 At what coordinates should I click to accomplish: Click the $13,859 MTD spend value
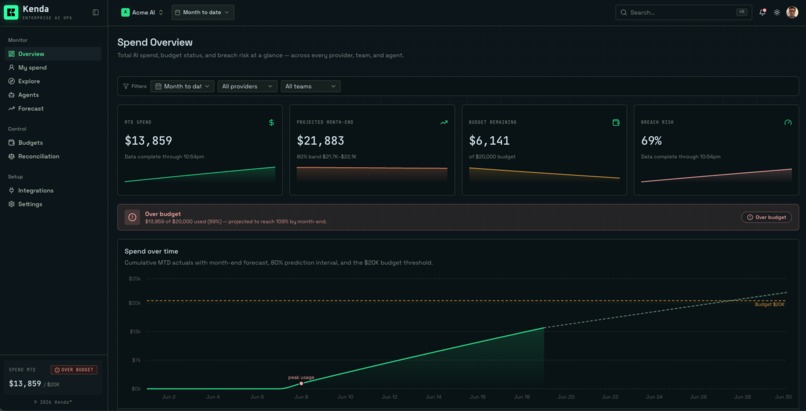point(149,141)
